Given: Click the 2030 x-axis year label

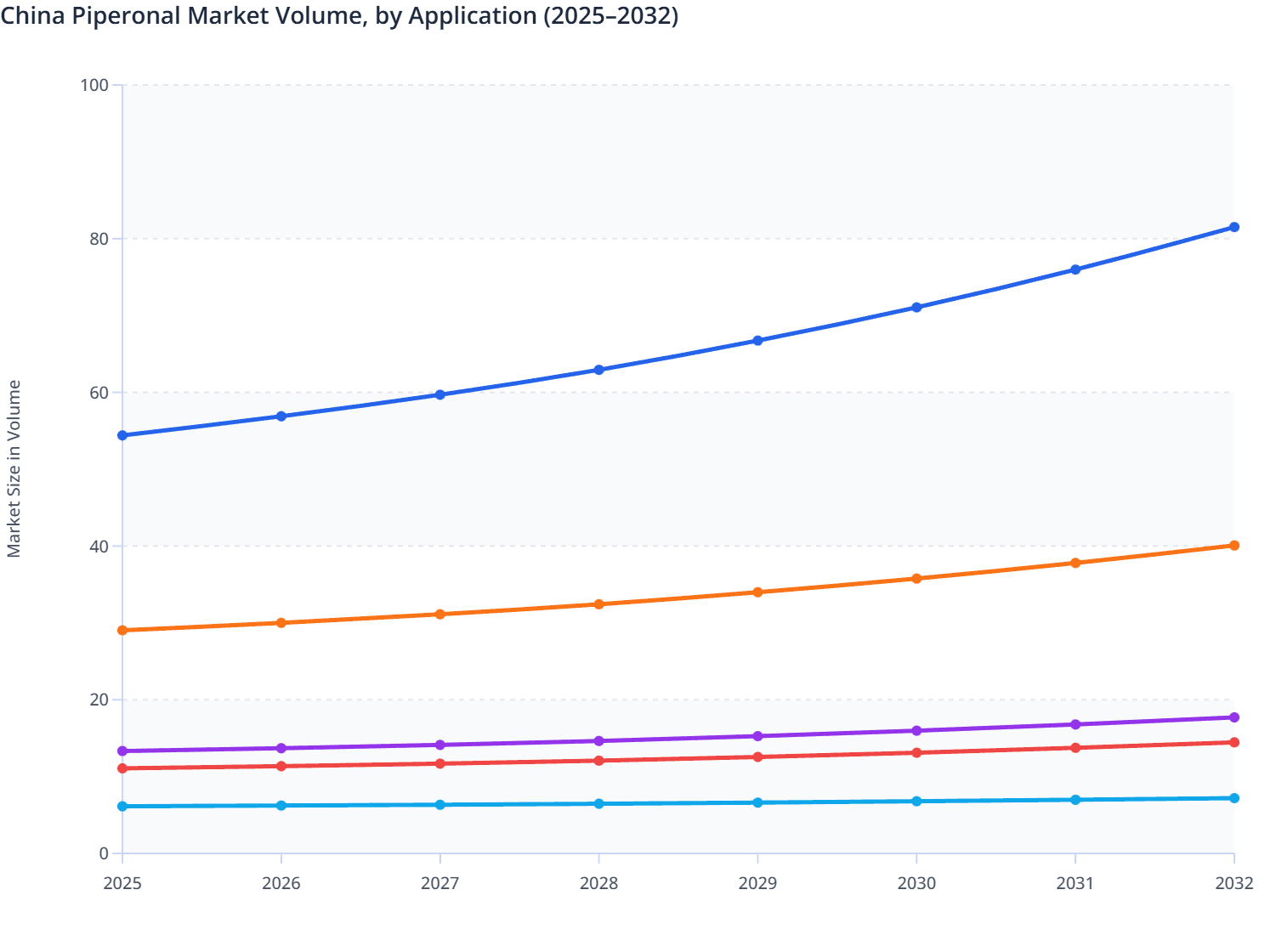Looking at the screenshot, I should 916,884.
